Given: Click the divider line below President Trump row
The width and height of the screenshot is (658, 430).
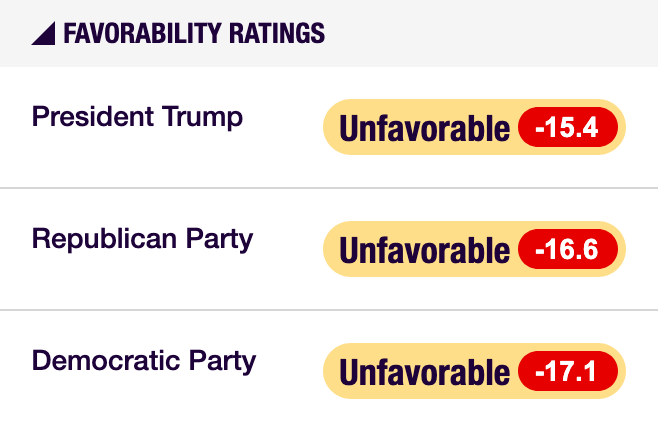Looking at the screenshot, I should [329, 188].
